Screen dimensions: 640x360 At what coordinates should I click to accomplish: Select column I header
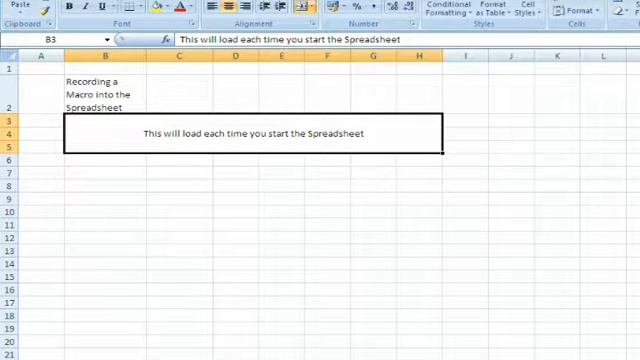point(465,56)
